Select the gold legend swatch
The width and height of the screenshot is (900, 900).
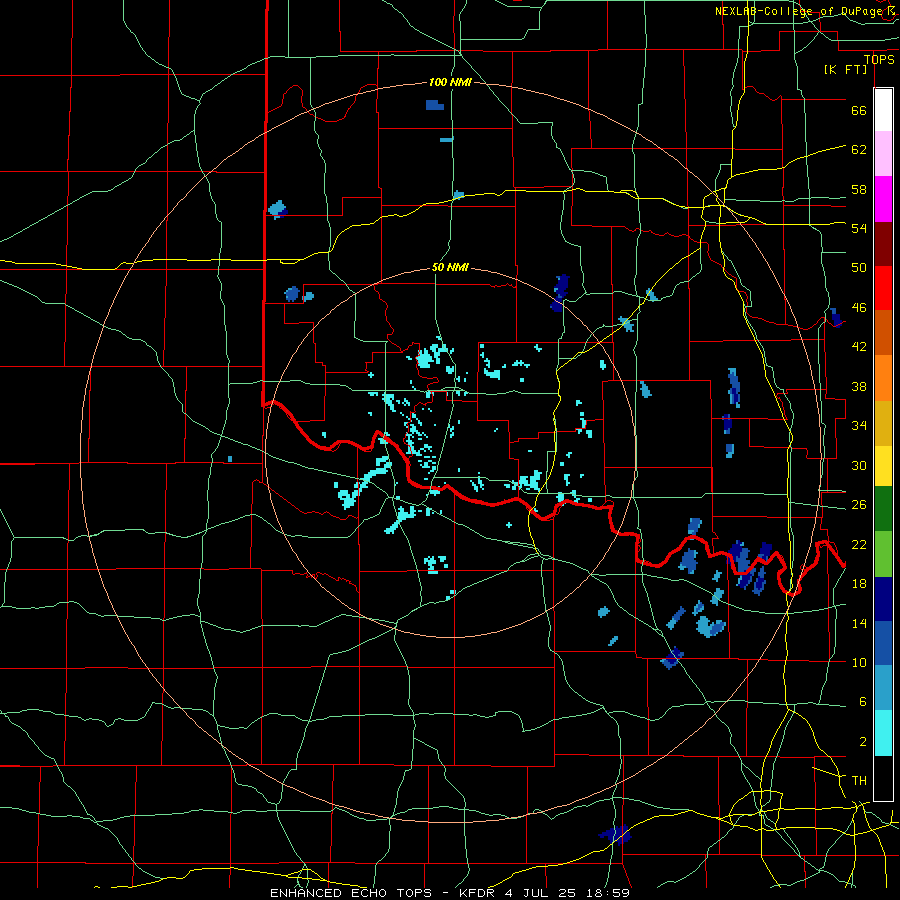883,423
